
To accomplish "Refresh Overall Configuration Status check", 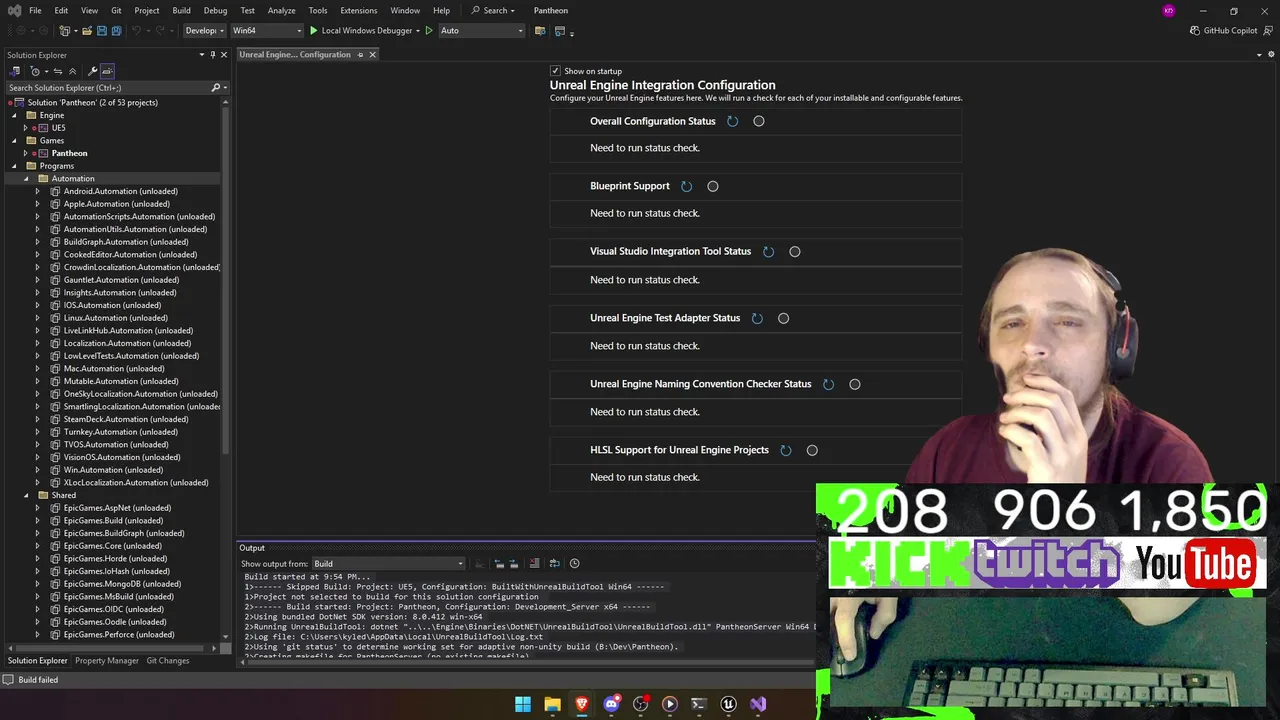I will [x=732, y=121].
